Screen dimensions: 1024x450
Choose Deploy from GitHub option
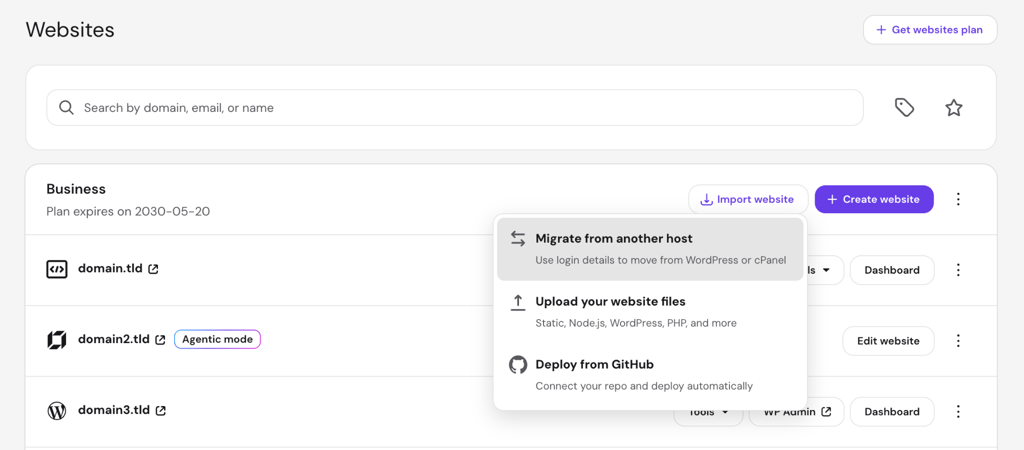(x=650, y=375)
